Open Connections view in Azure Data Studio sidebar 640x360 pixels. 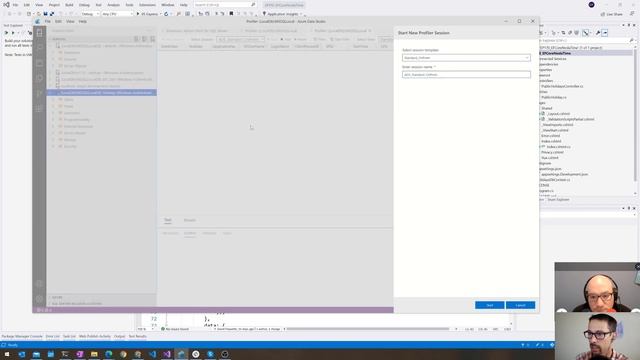tap(40, 33)
